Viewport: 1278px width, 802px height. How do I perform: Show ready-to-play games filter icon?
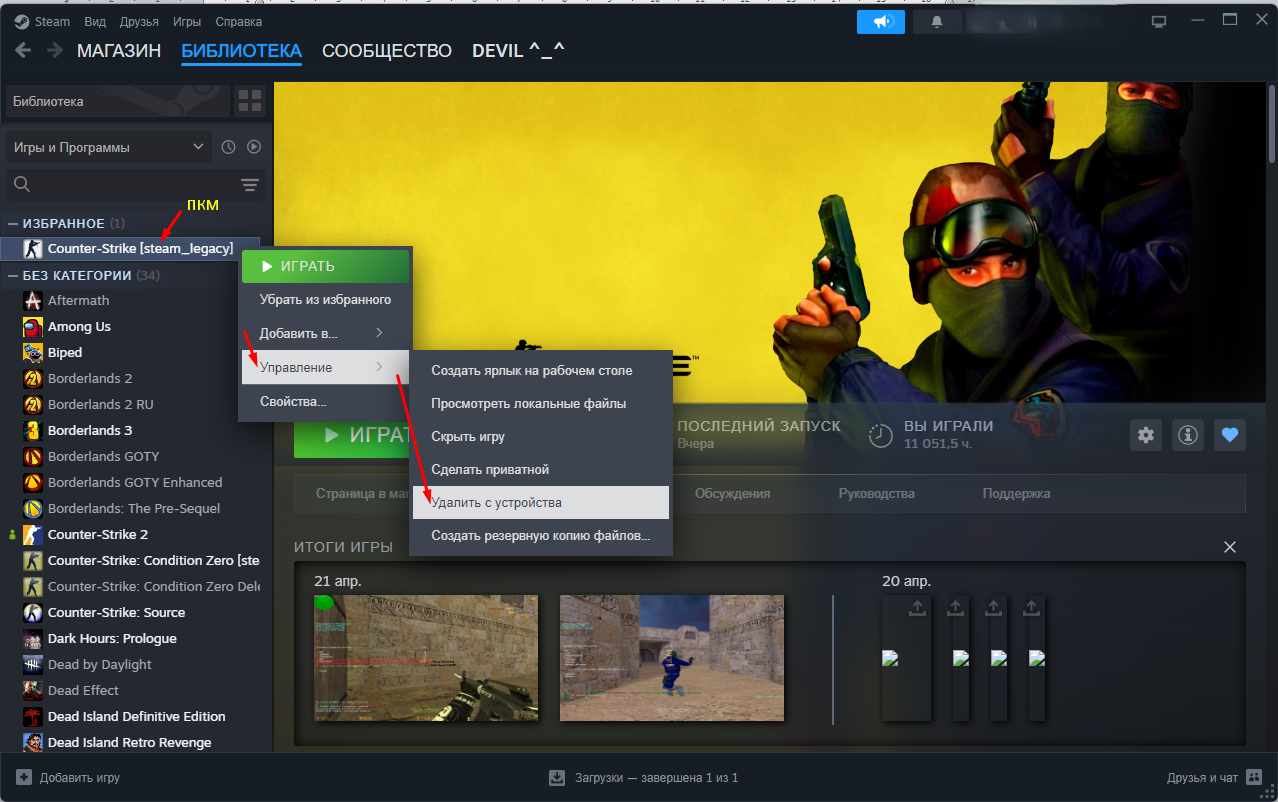(x=254, y=147)
